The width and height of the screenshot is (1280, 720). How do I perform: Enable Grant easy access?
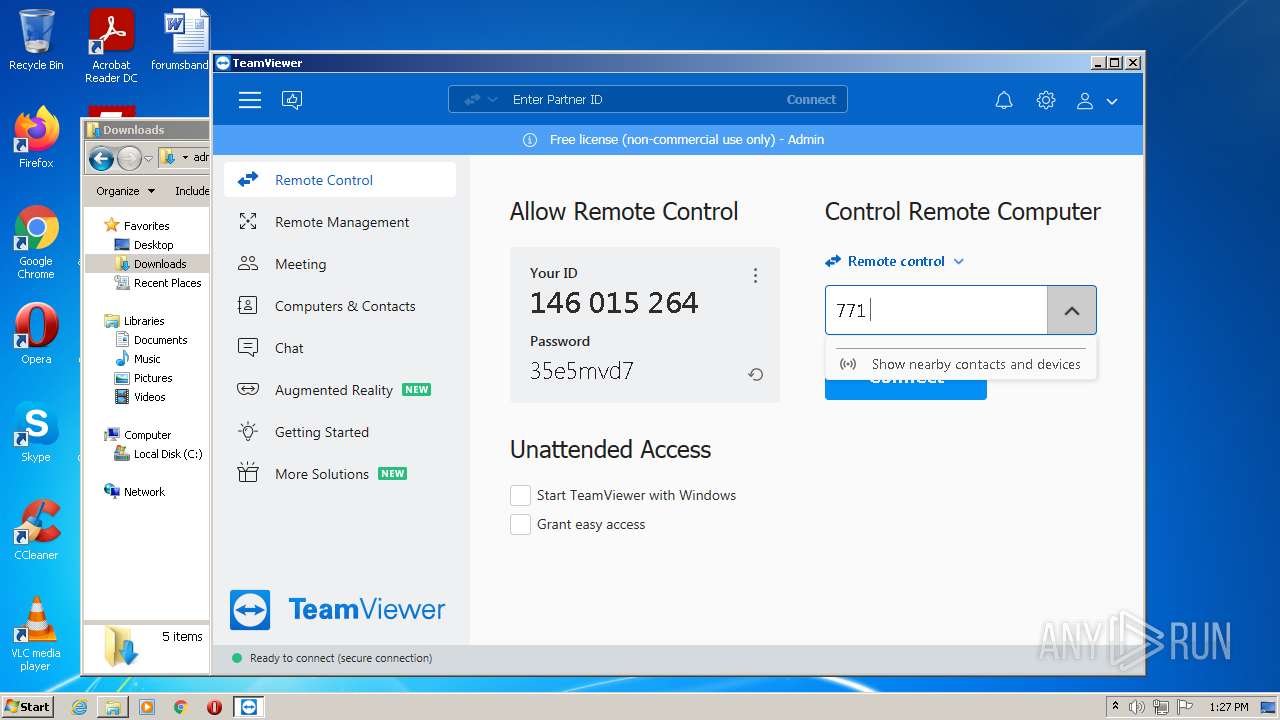tap(520, 524)
